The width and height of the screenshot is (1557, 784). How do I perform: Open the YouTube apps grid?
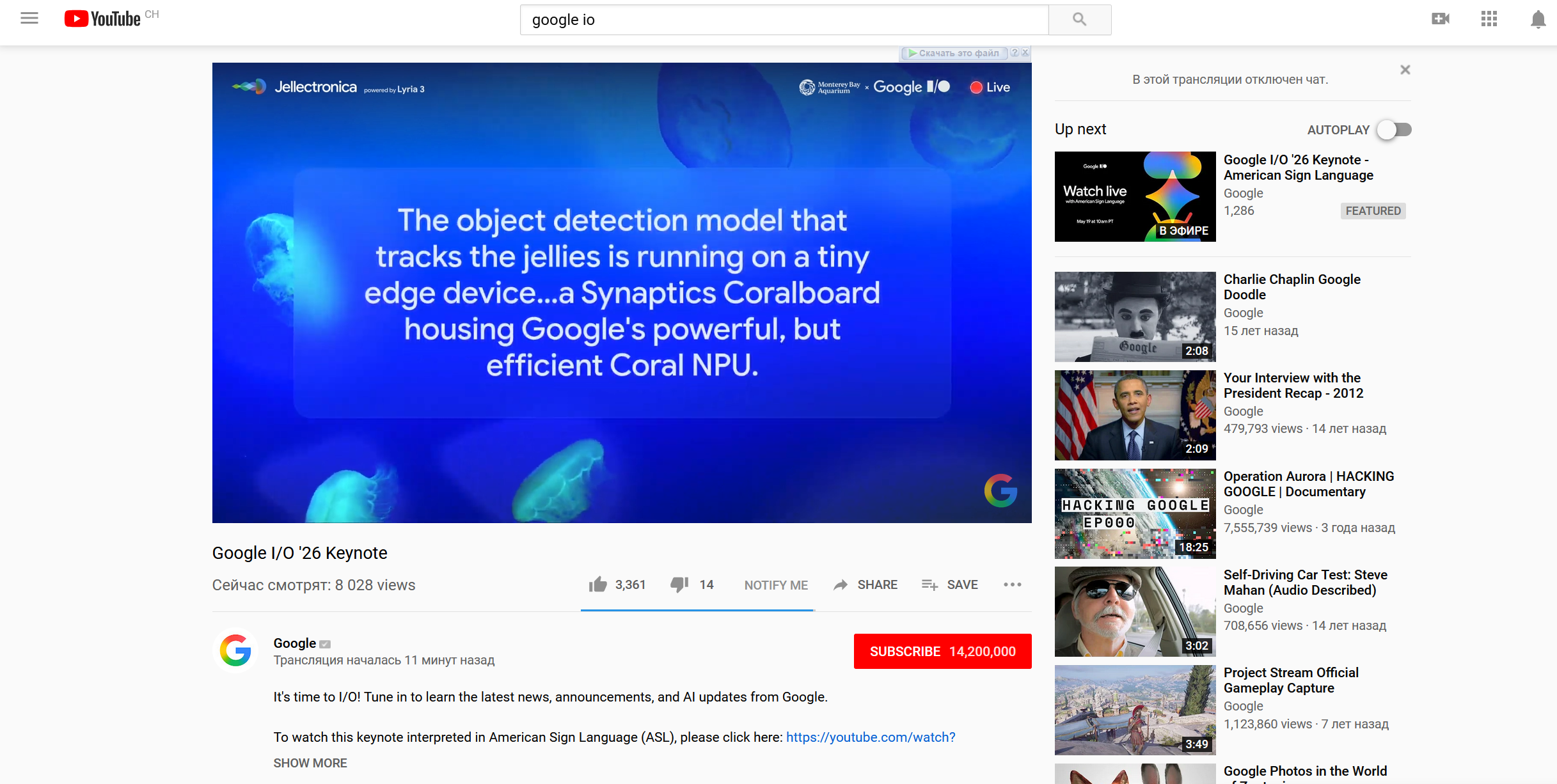[x=1489, y=19]
